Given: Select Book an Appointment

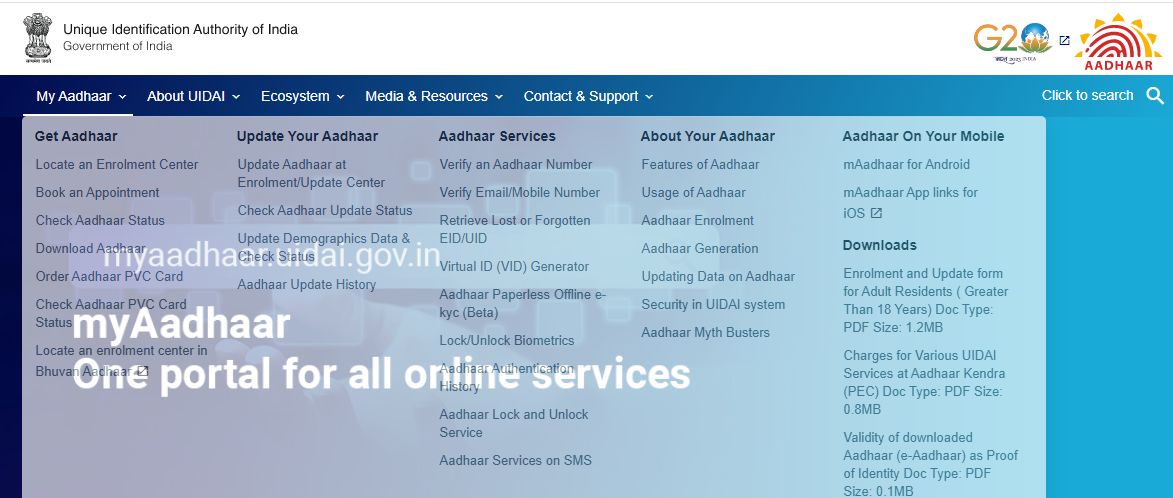Looking at the screenshot, I should pyautogui.click(x=97, y=192).
